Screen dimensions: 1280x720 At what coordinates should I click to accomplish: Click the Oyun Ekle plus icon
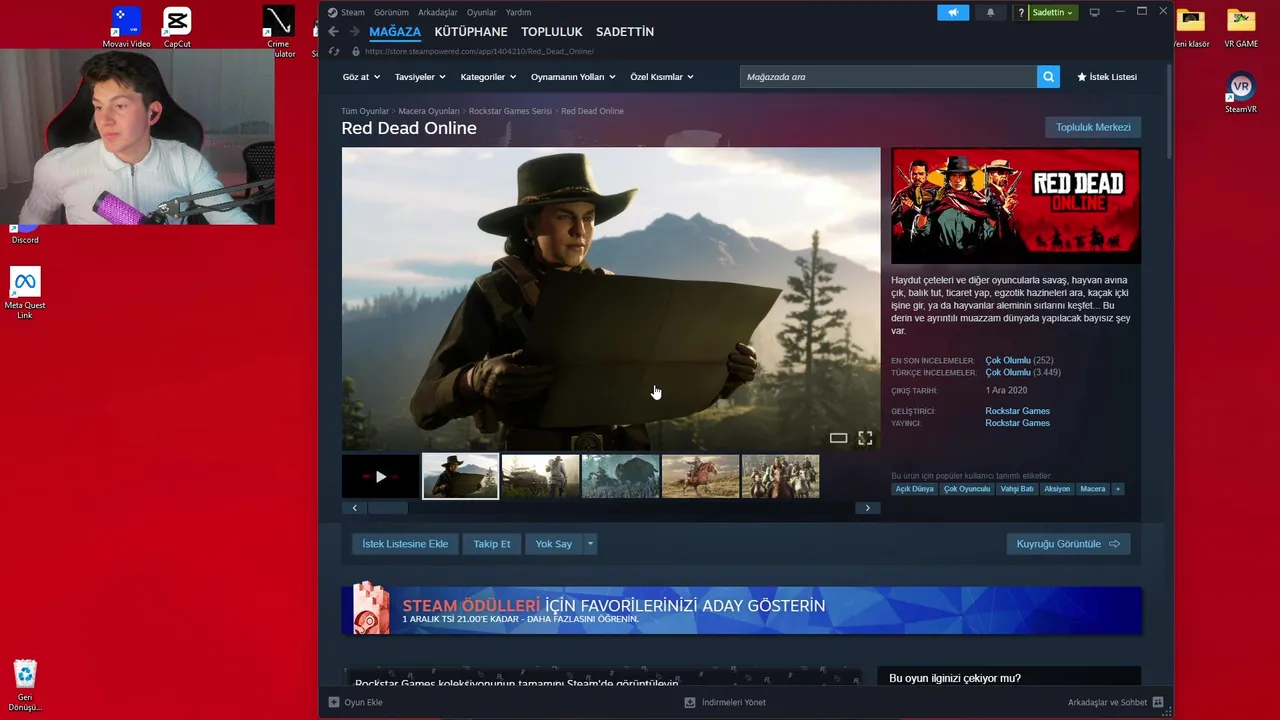coord(334,702)
